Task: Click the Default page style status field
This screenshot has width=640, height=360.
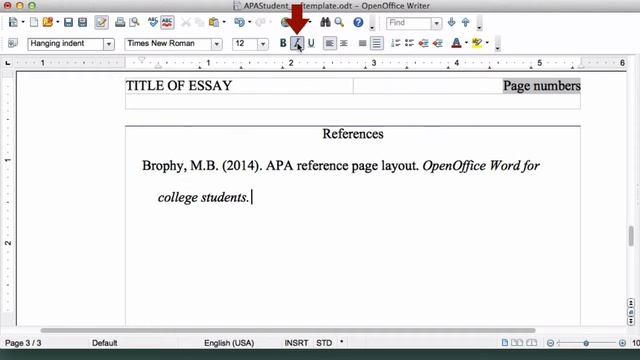Action: click(x=104, y=343)
